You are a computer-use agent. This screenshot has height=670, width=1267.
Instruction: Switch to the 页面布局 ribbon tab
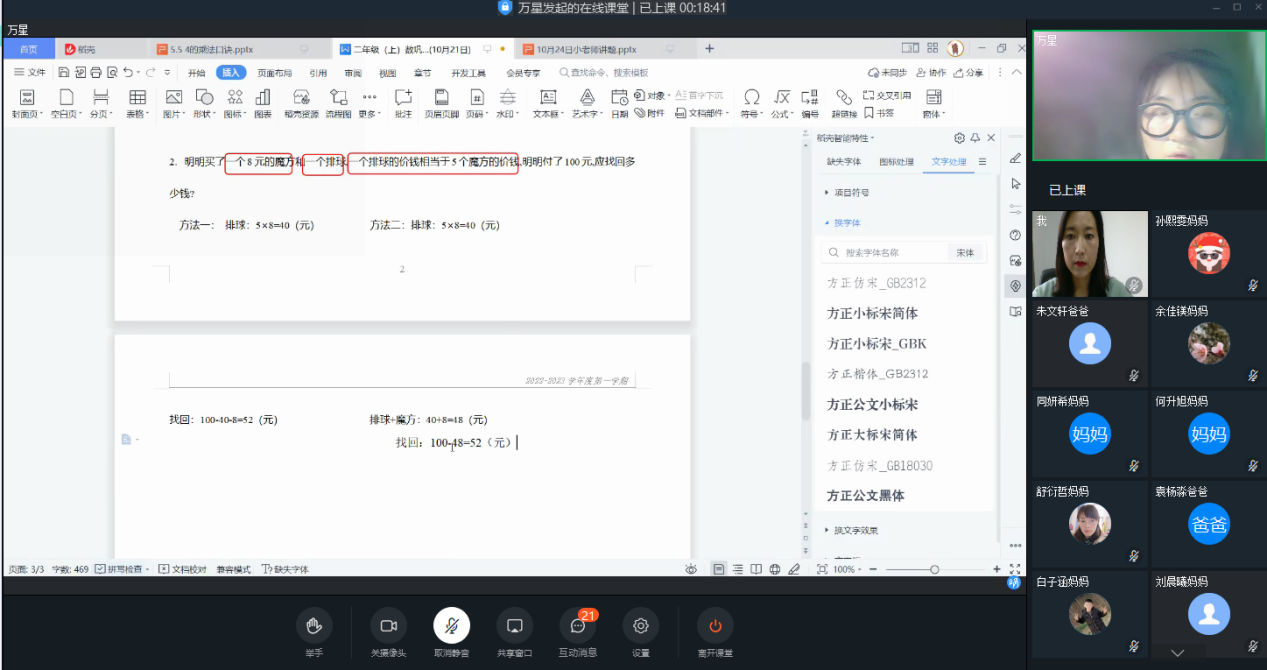pyautogui.click(x=275, y=72)
